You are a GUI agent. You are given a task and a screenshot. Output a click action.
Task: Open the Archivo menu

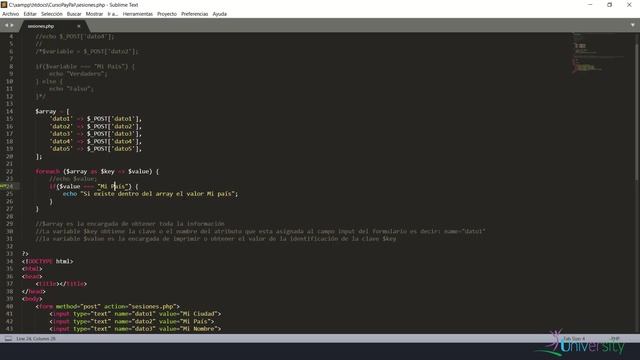[x=11, y=14]
